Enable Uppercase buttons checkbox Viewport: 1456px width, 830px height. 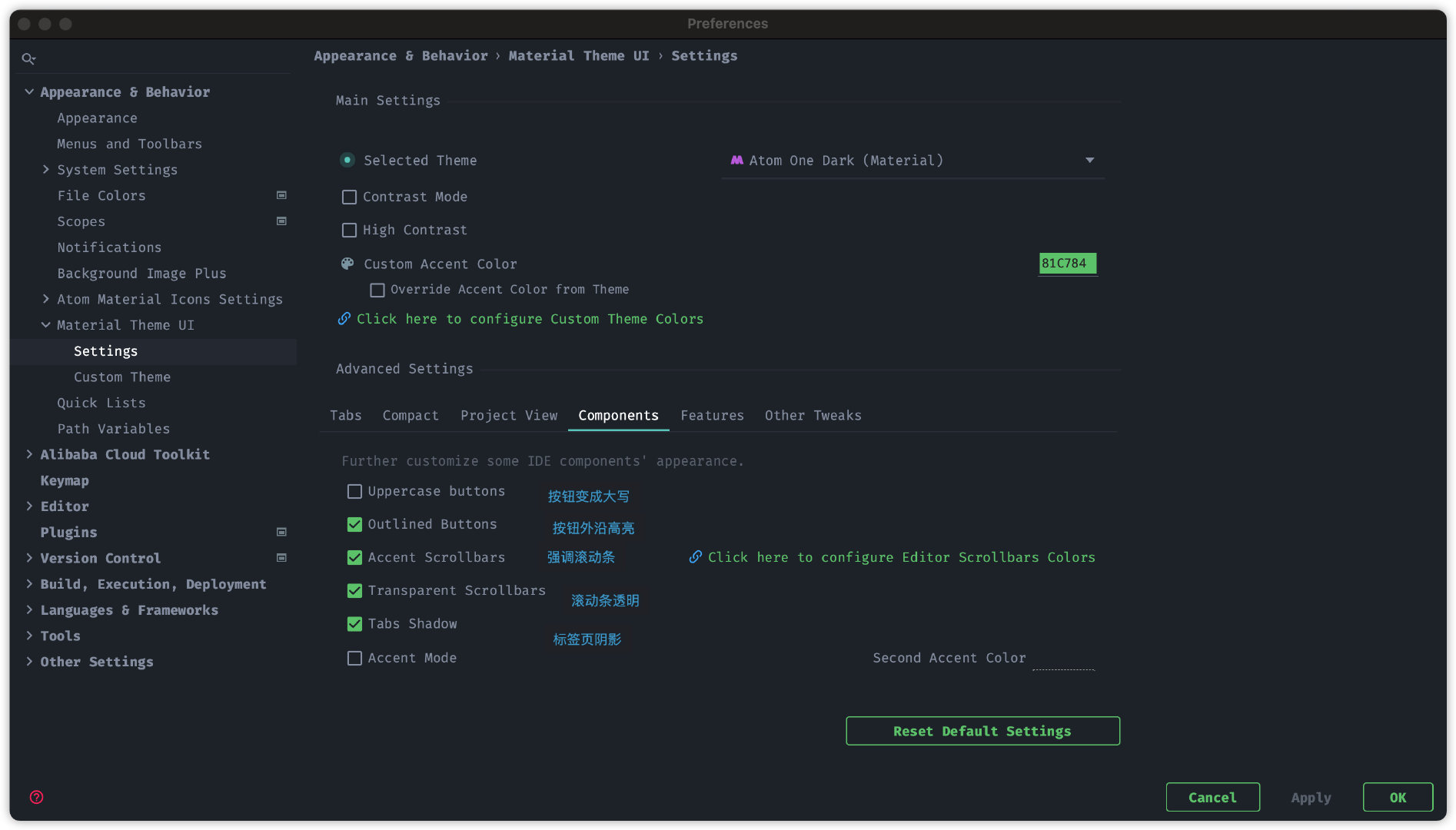[354, 491]
